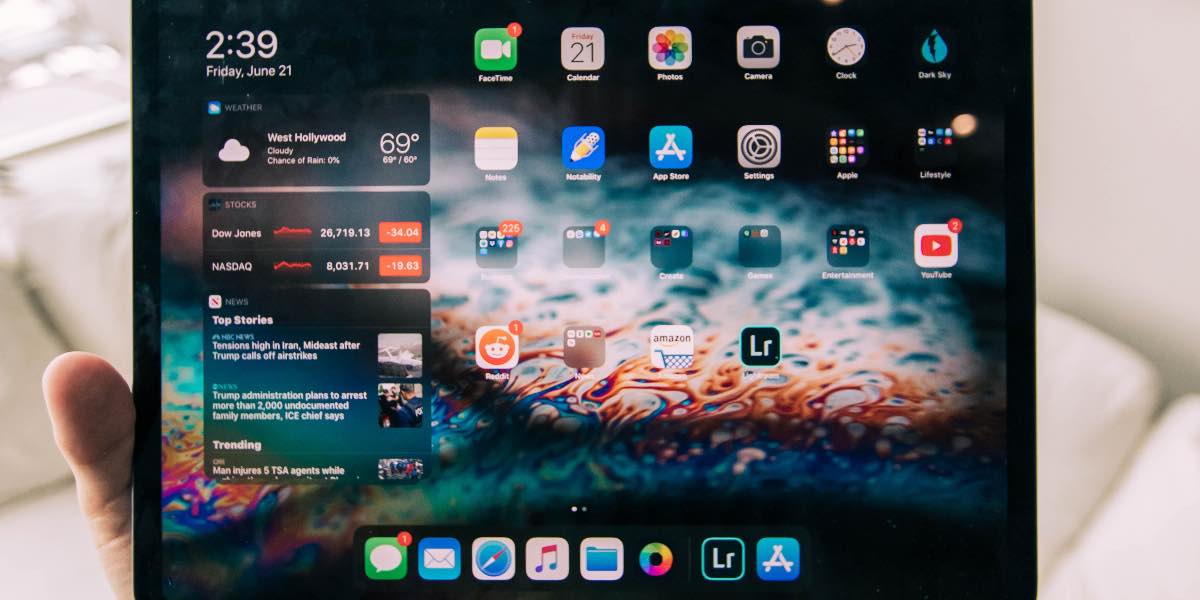Open the folder between Reddit and Amazon
The width and height of the screenshot is (1200, 600).
pyautogui.click(x=584, y=347)
